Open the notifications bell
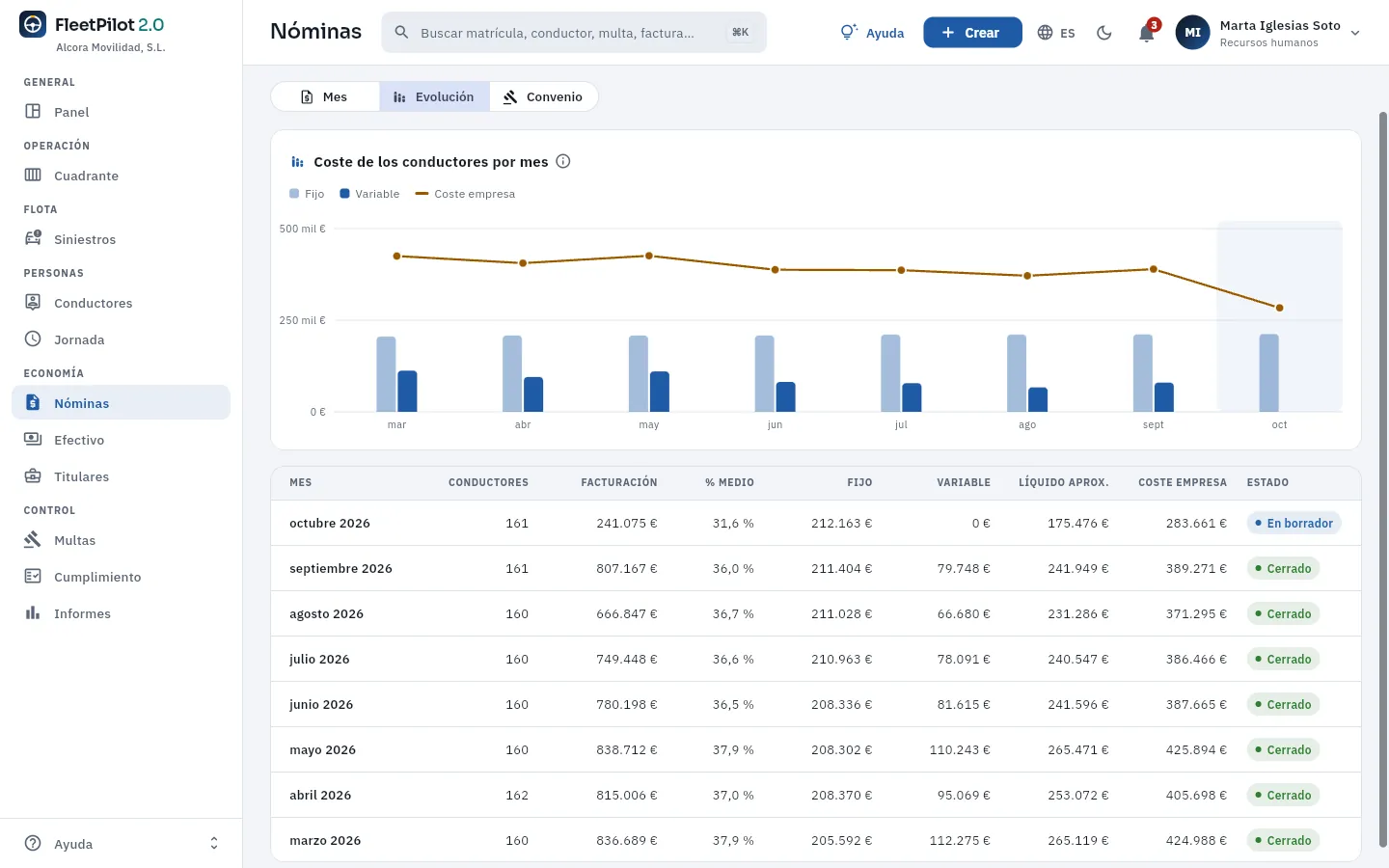The height and width of the screenshot is (868, 1389). 1147,33
